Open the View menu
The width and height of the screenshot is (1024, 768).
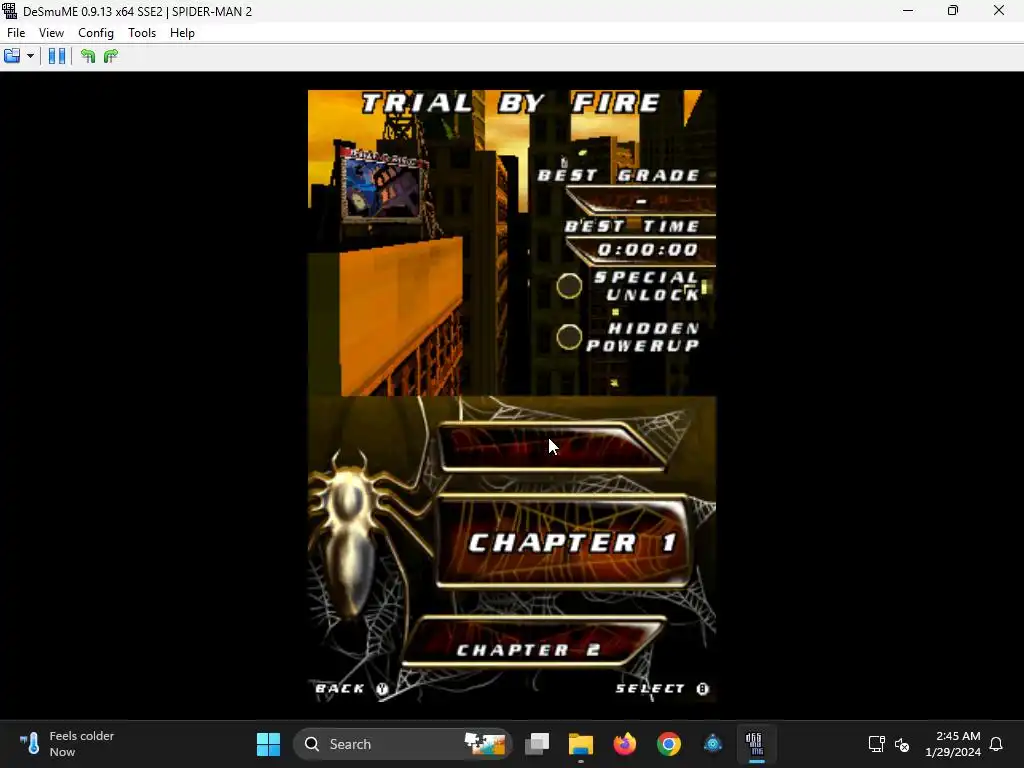click(x=51, y=33)
